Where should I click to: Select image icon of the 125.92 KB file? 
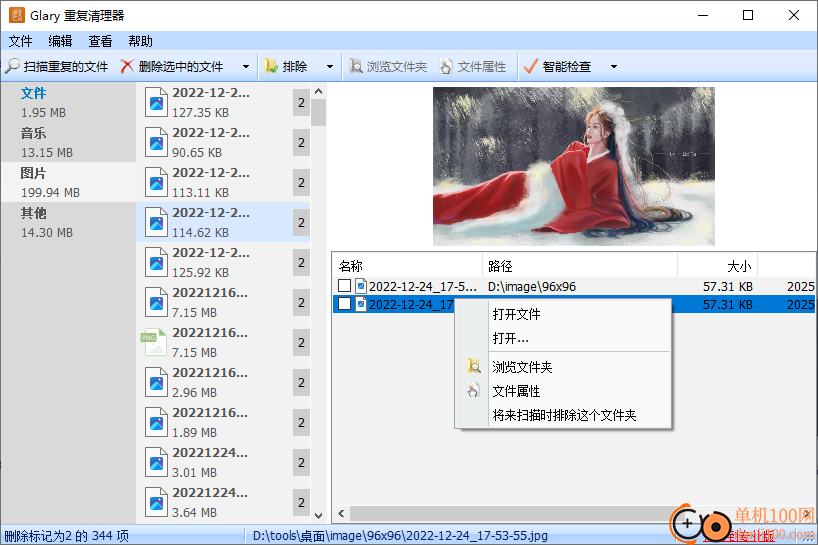[x=156, y=262]
